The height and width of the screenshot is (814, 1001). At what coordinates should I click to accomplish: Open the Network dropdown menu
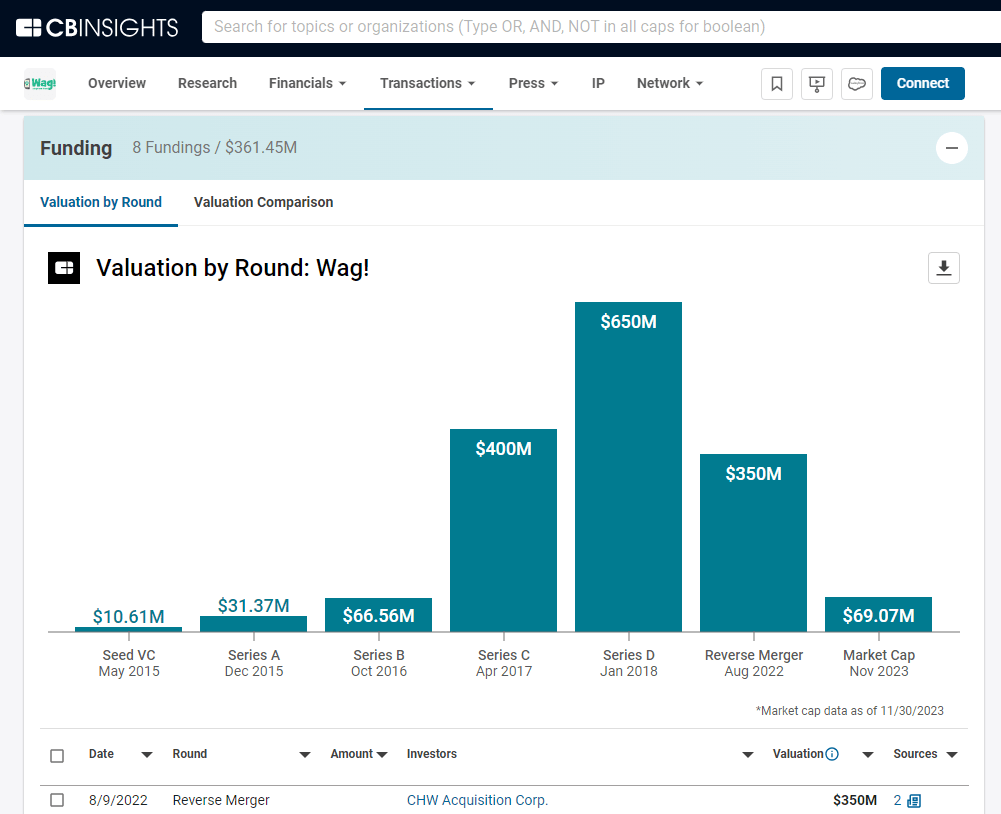pos(669,83)
